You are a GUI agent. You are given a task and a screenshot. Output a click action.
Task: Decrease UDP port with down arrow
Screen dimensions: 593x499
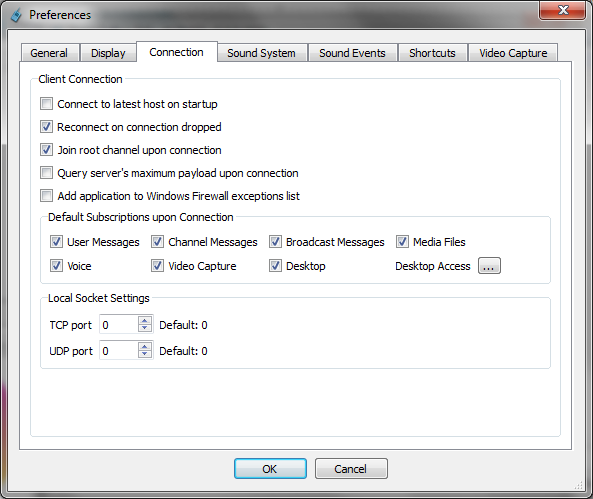click(x=144, y=354)
